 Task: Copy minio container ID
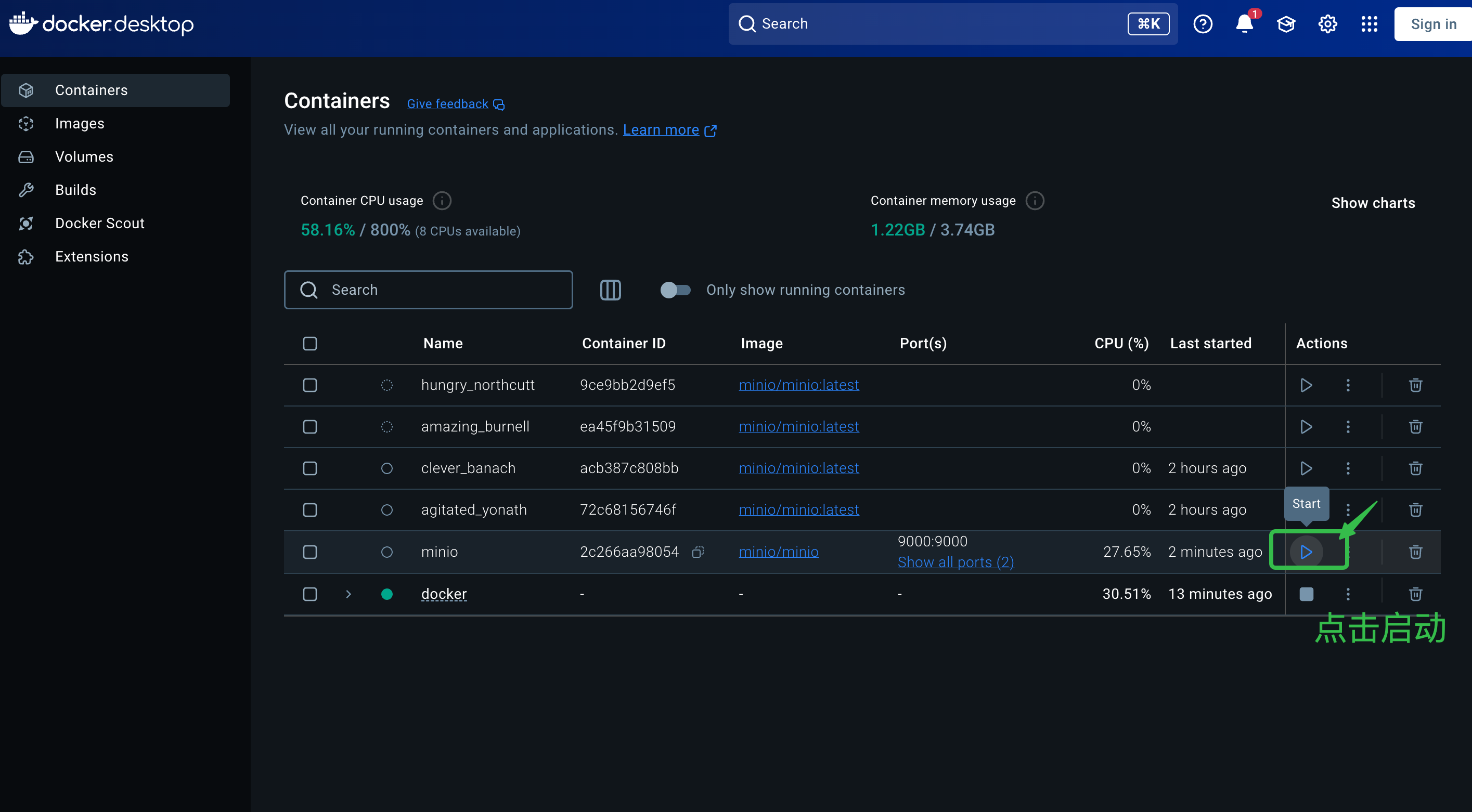[x=698, y=552]
